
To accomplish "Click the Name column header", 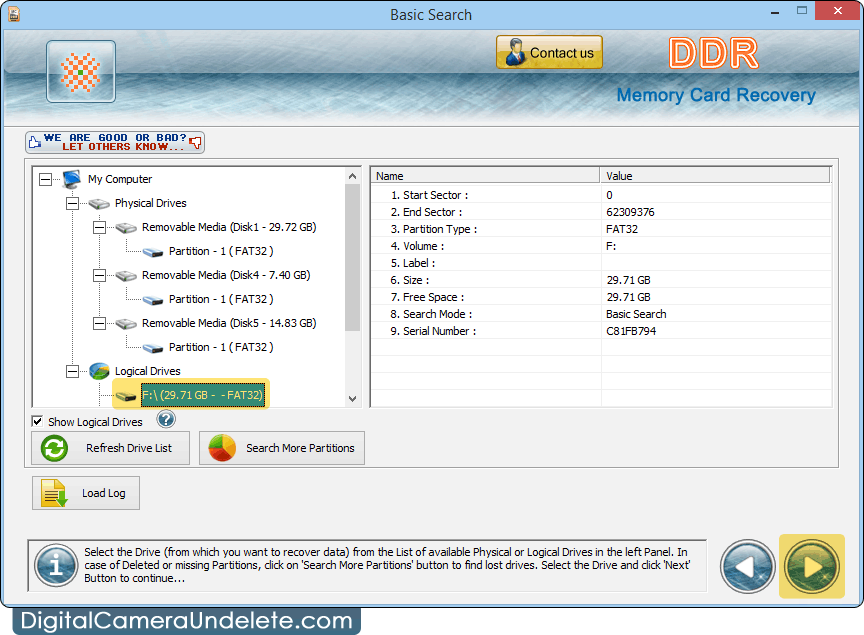I will [485, 176].
